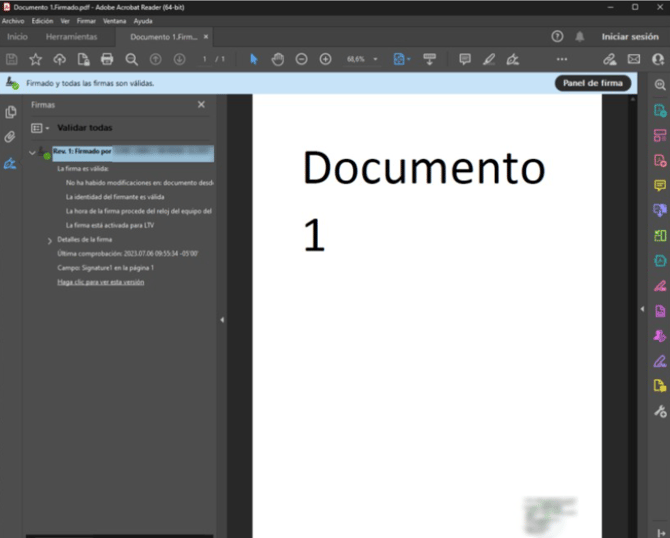Switch to the Herramientas tab
670x538 pixels.
coord(71,37)
